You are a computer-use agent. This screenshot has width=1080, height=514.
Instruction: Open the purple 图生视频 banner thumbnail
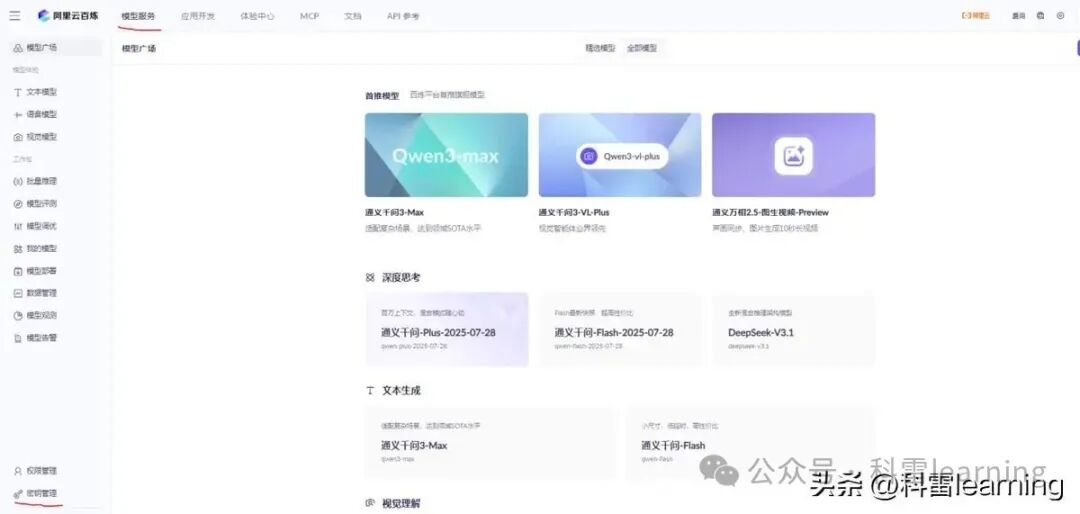tap(793, 155)
